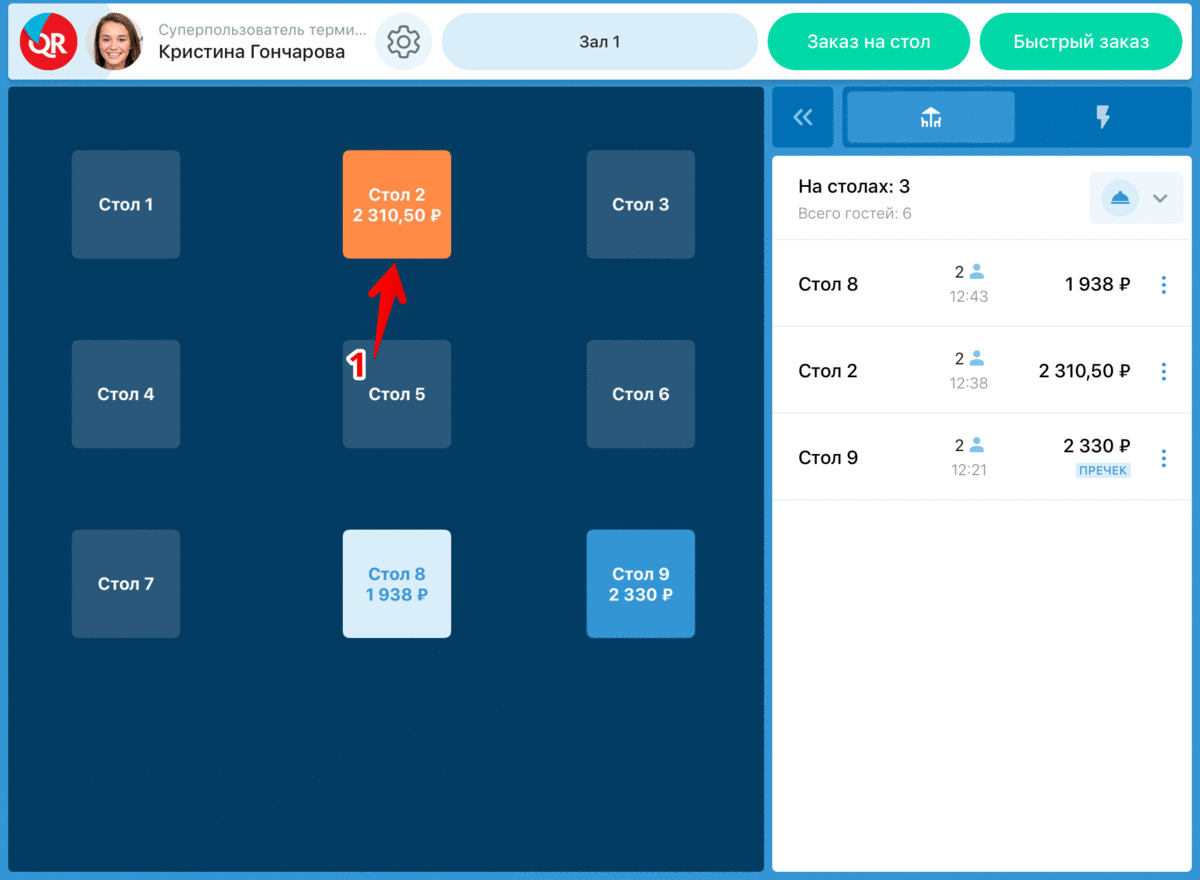1200x880 pixels.
Task: Click Быстрый заказ button
Action: (1081, 42)
